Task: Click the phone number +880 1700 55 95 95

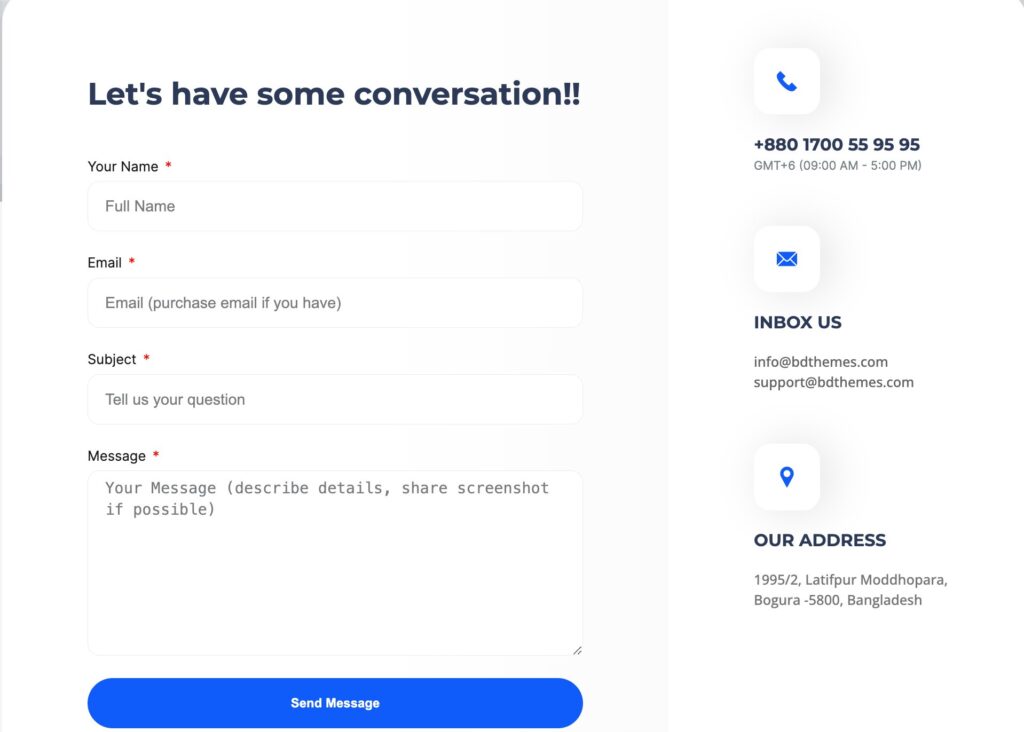Action: pyautogui.click(x=837, y=144)
